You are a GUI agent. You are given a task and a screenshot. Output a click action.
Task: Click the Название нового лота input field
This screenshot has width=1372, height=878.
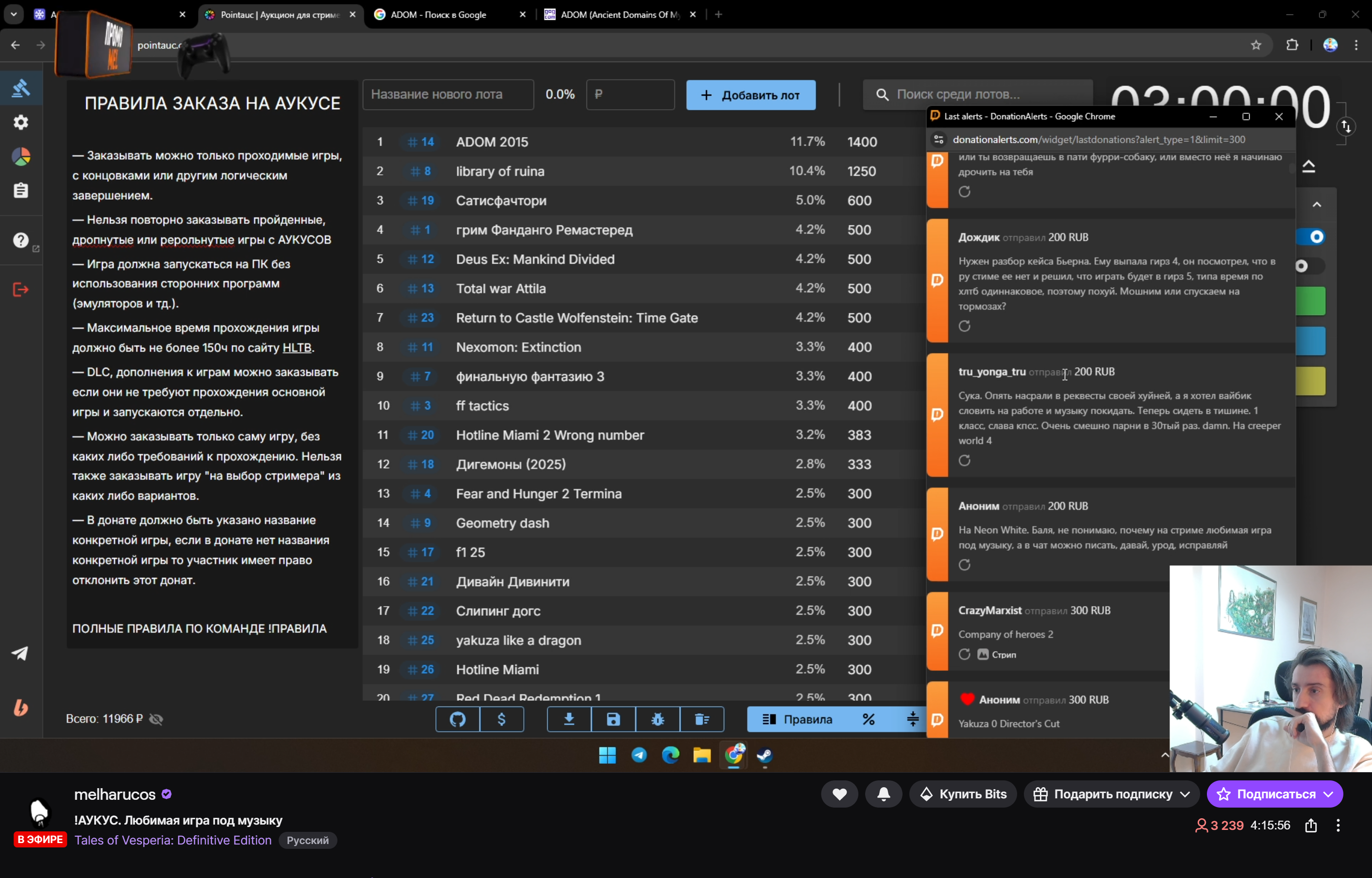448,95
